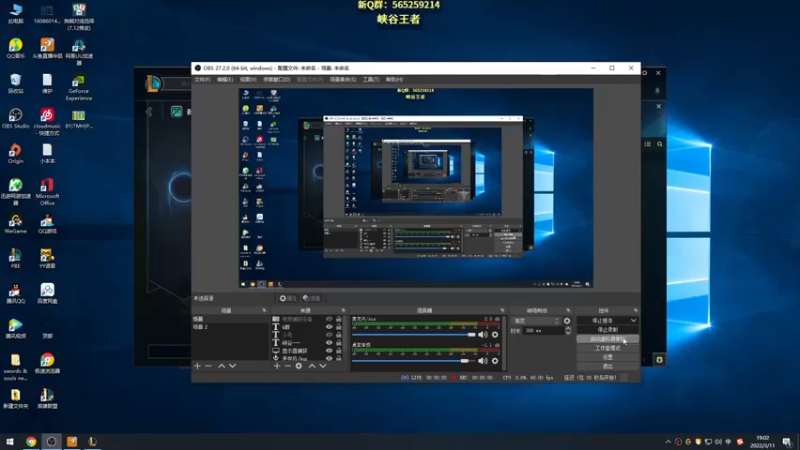Mute 桌面音频 speaker icon
Screen dimensions: 800x450
coord(483,361)
